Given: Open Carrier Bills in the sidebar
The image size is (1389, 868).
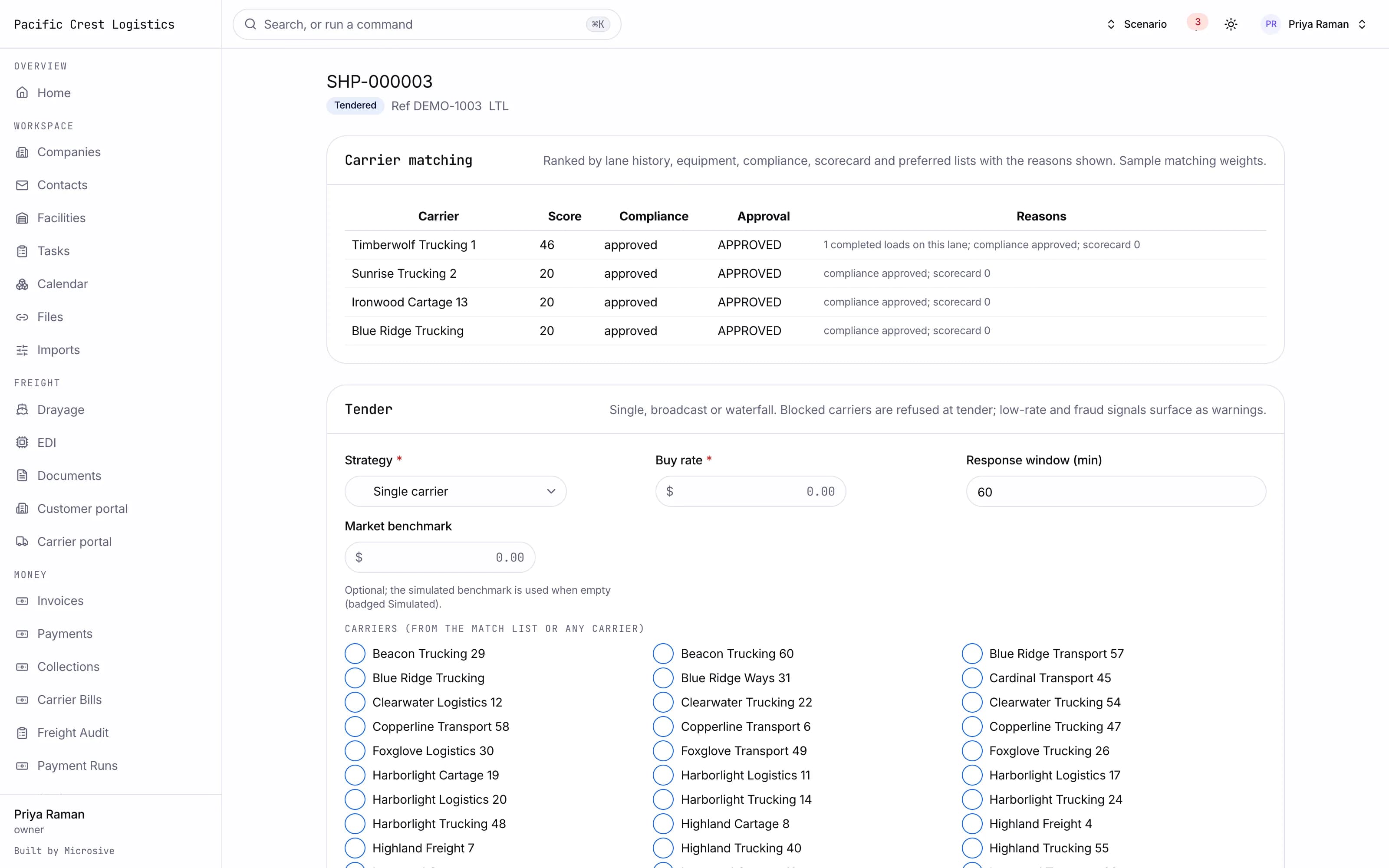Looking at the screenshot, I should (69, 700).
